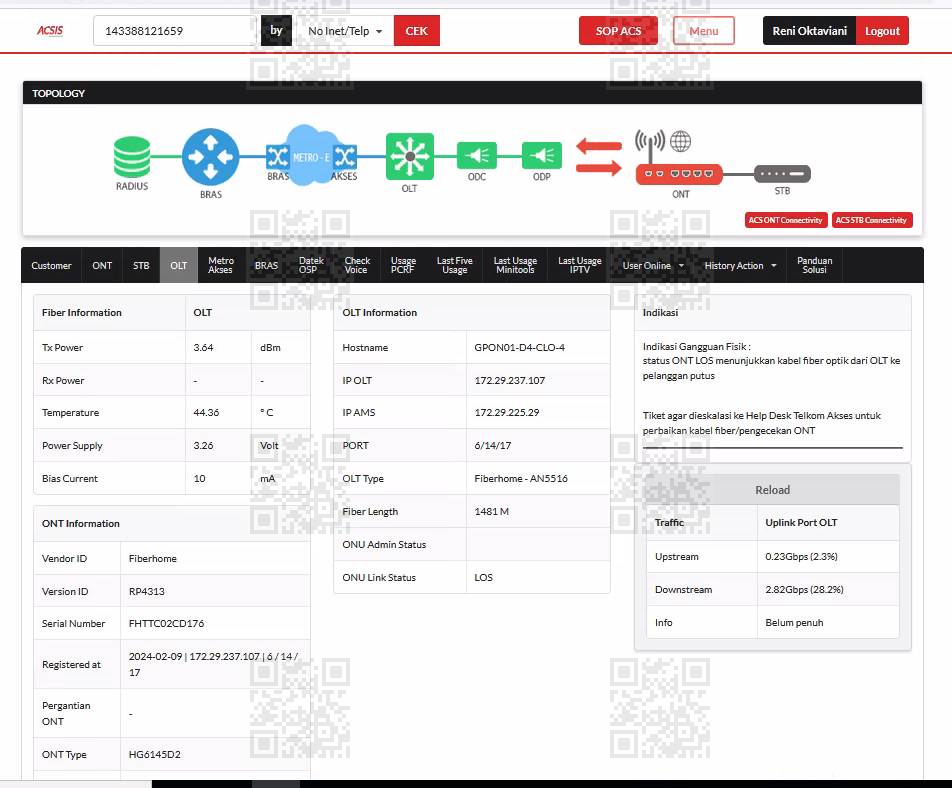
Task: Click the Power Supply value 3.26
Action: pos(203,446)
